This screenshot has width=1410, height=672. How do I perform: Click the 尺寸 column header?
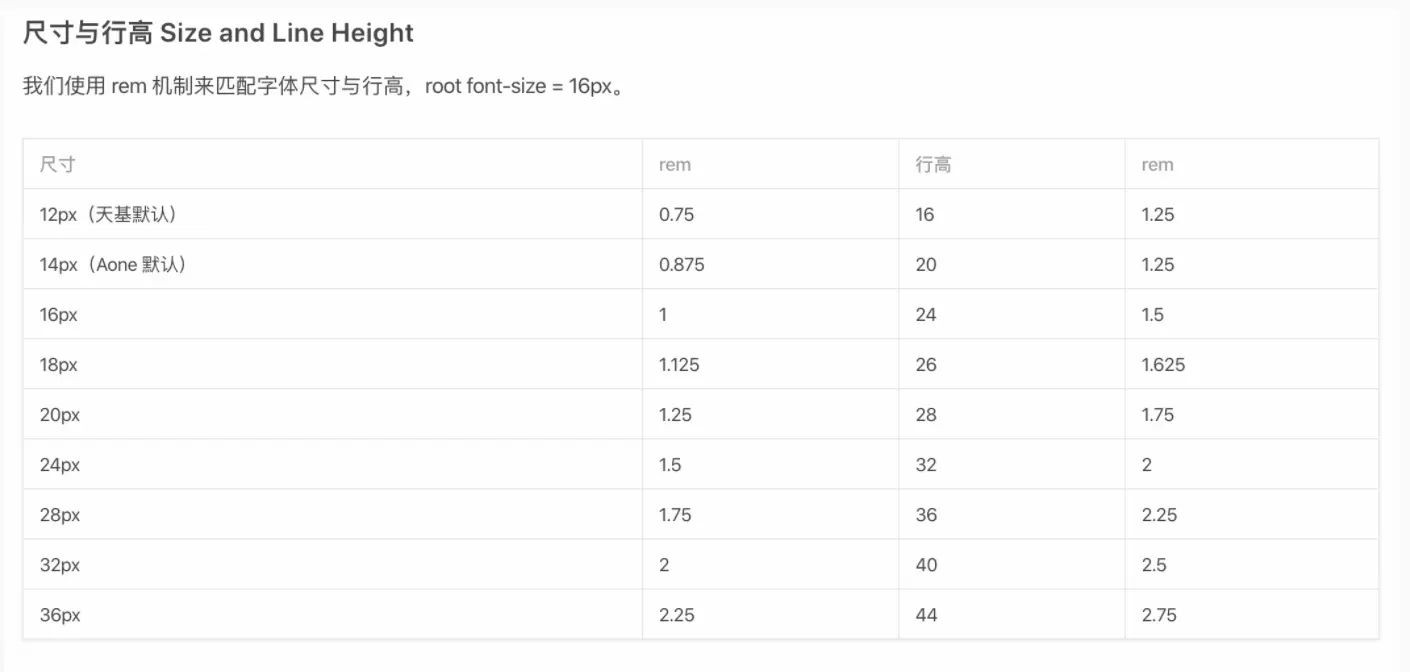(x=58, y=165)
